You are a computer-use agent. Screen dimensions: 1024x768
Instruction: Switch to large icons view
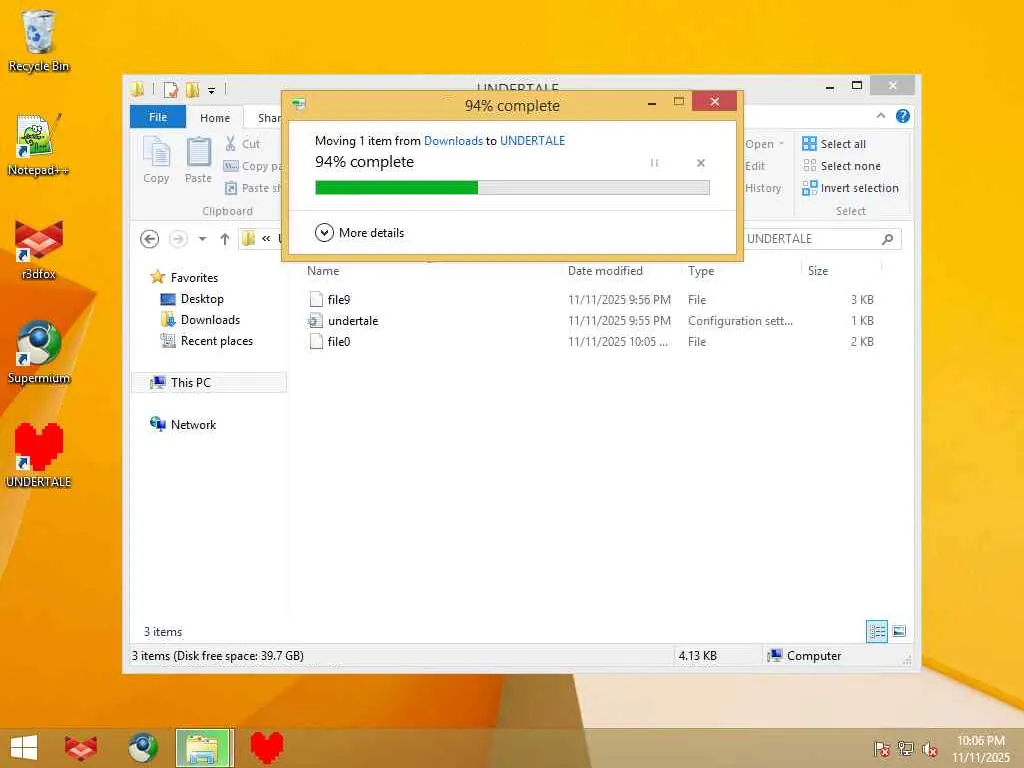[899, 631]
